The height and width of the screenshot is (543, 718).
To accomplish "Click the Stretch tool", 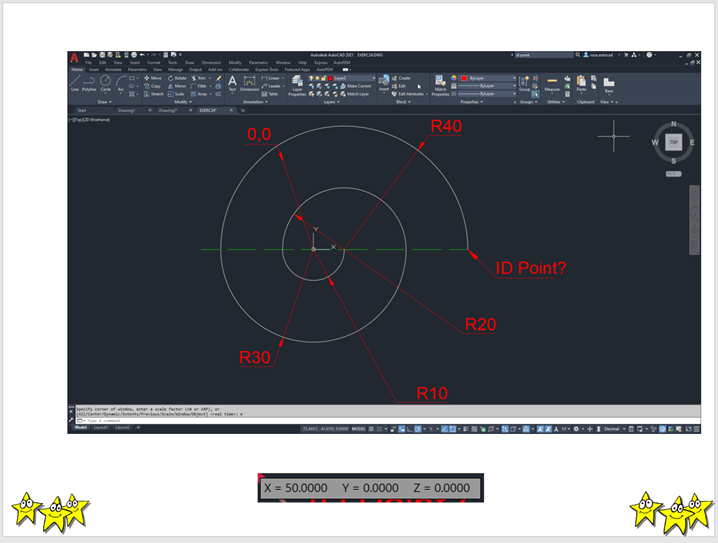I will tap(153, 94).
